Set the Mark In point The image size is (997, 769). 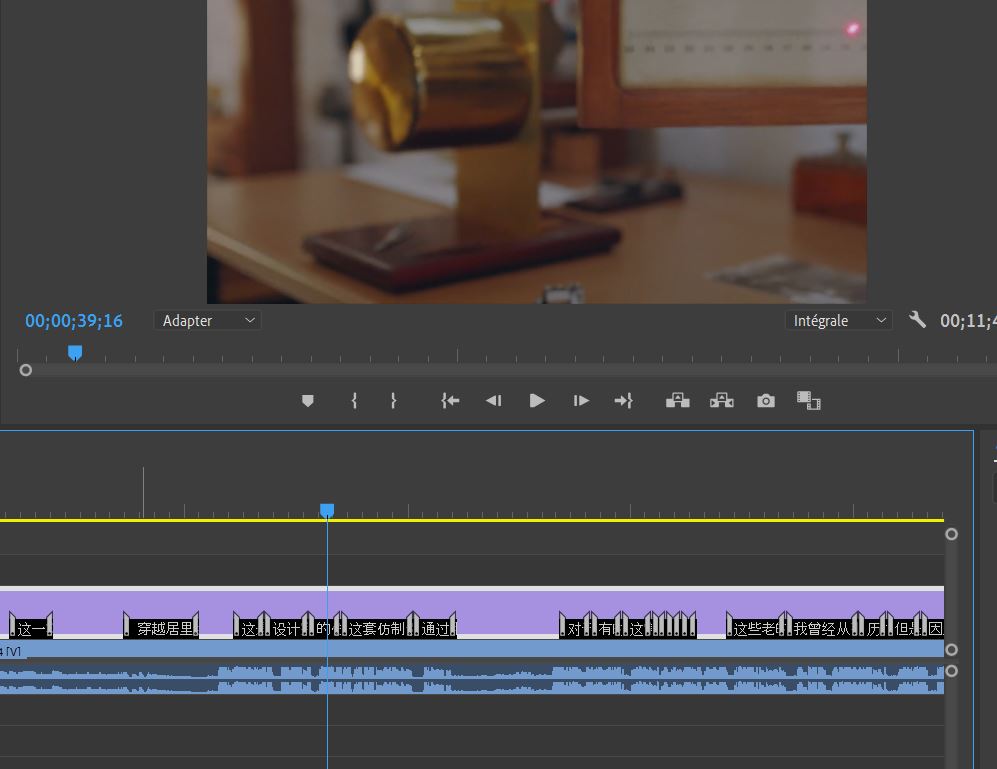[354, 401]
